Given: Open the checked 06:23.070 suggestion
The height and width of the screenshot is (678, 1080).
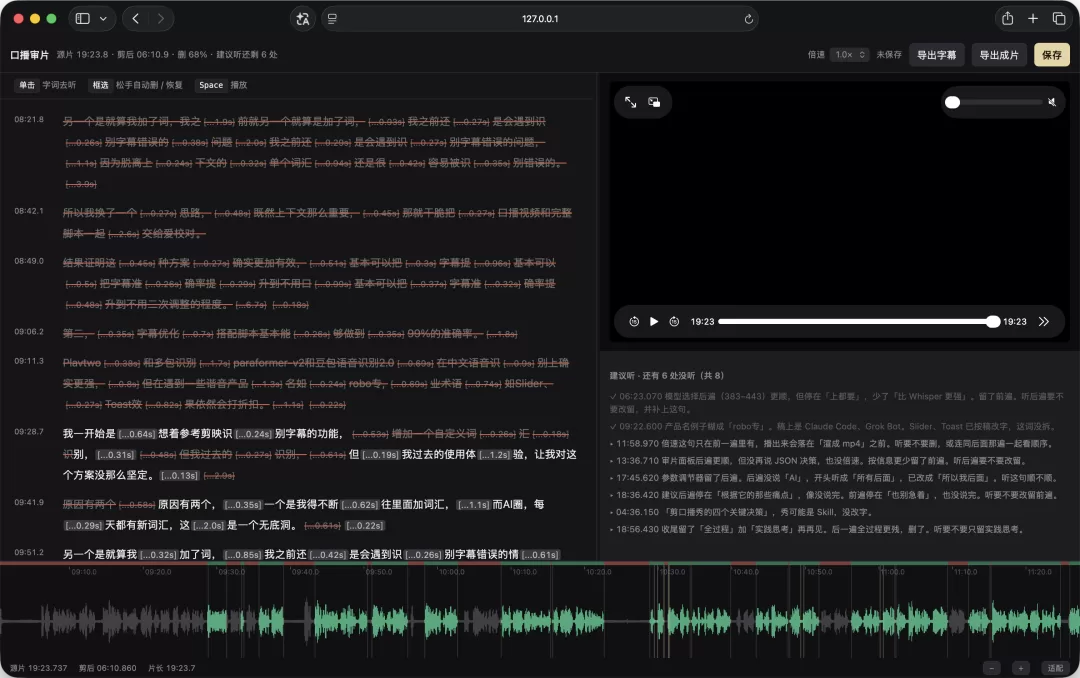Looking at the screenshot, I should [836, 402].
